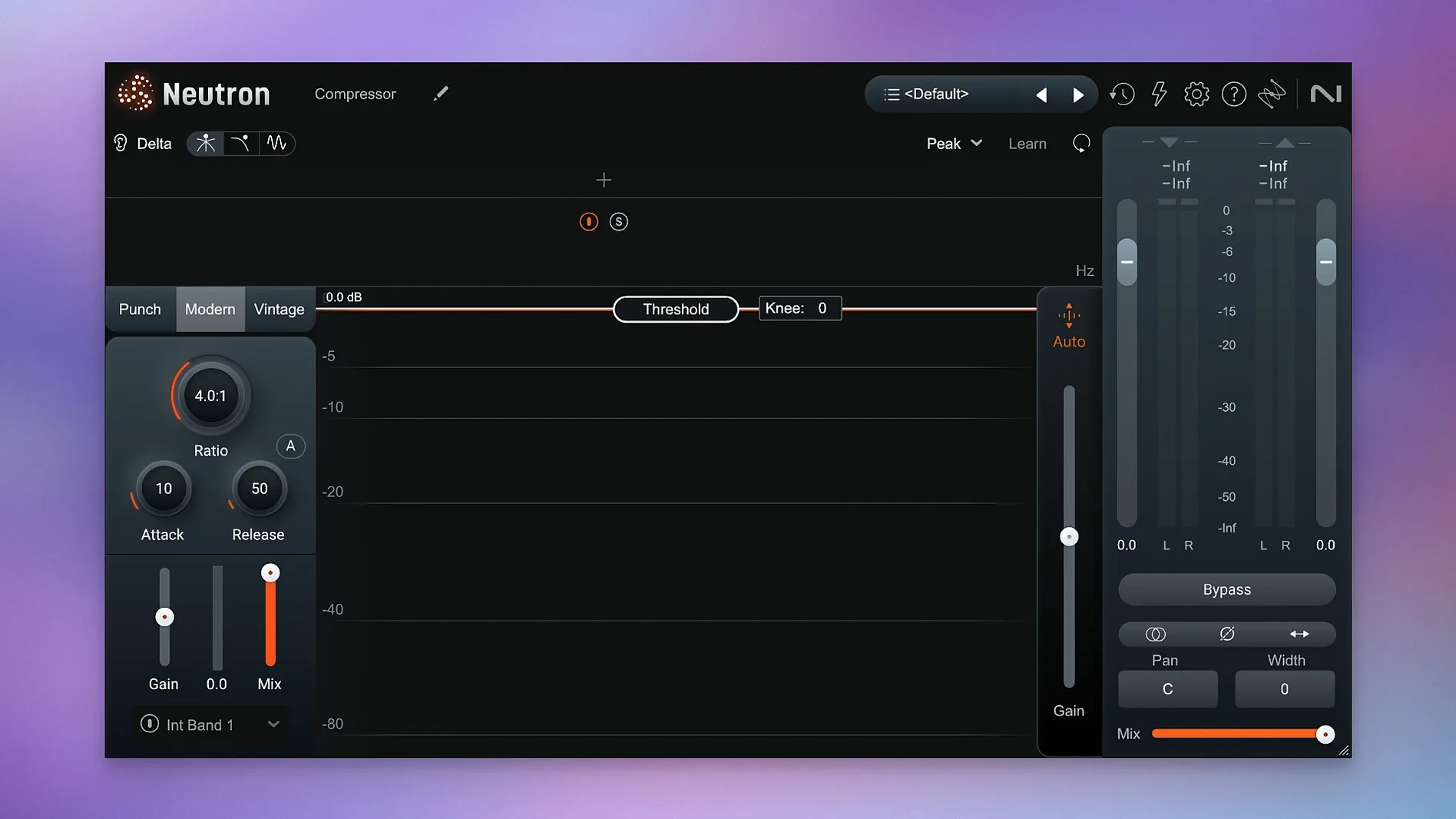Screen dimensions: 1456x819
Task: Add a band with the plus icon
Action: point(604,180)
